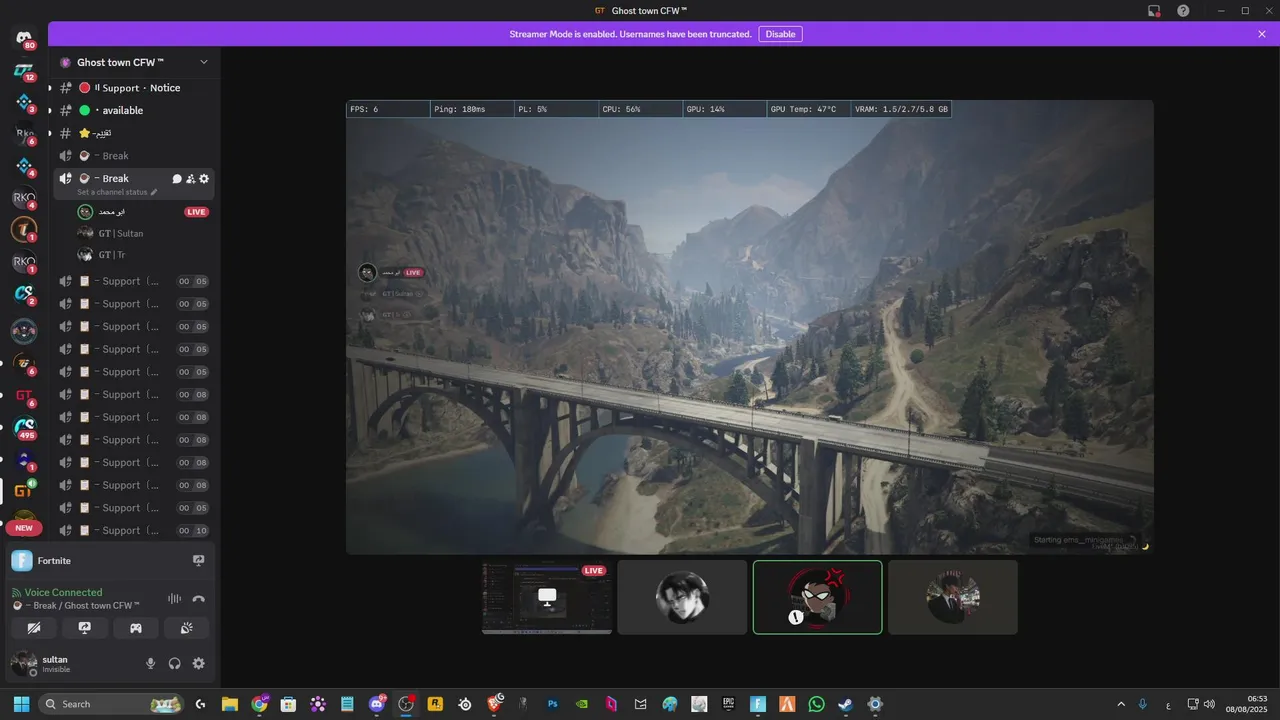Join Support voice channel with 00 10 limit
This screenshot has width=1280, height=720.
[134, 530]
